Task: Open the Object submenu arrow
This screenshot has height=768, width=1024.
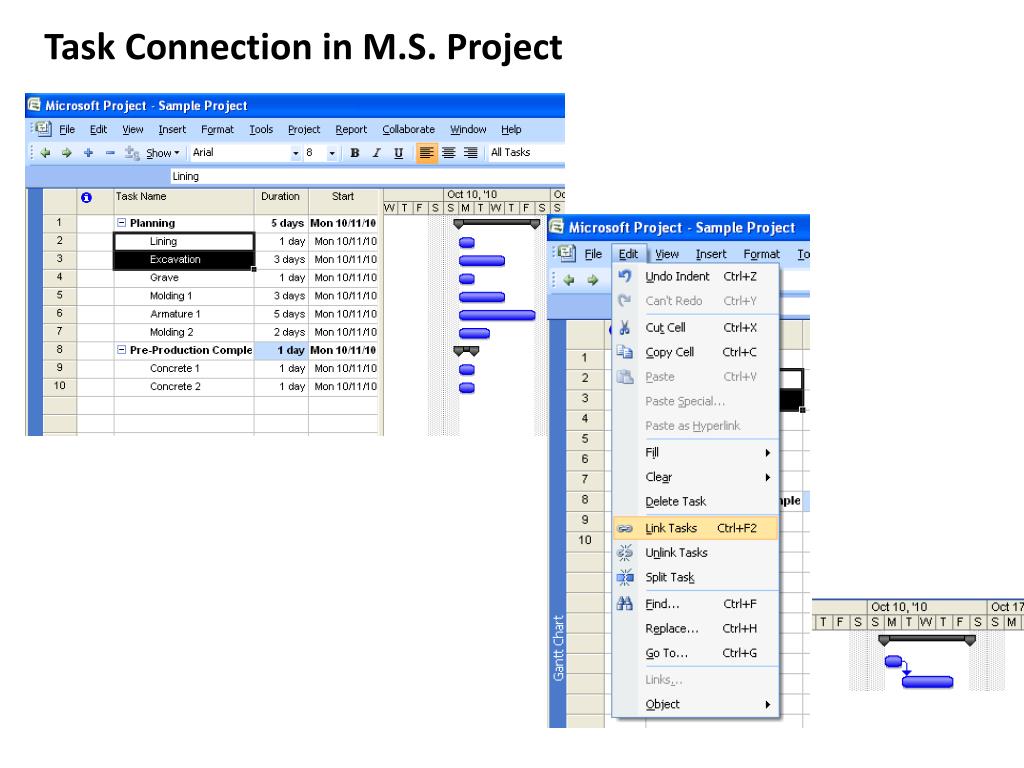Action: point(768,705)
